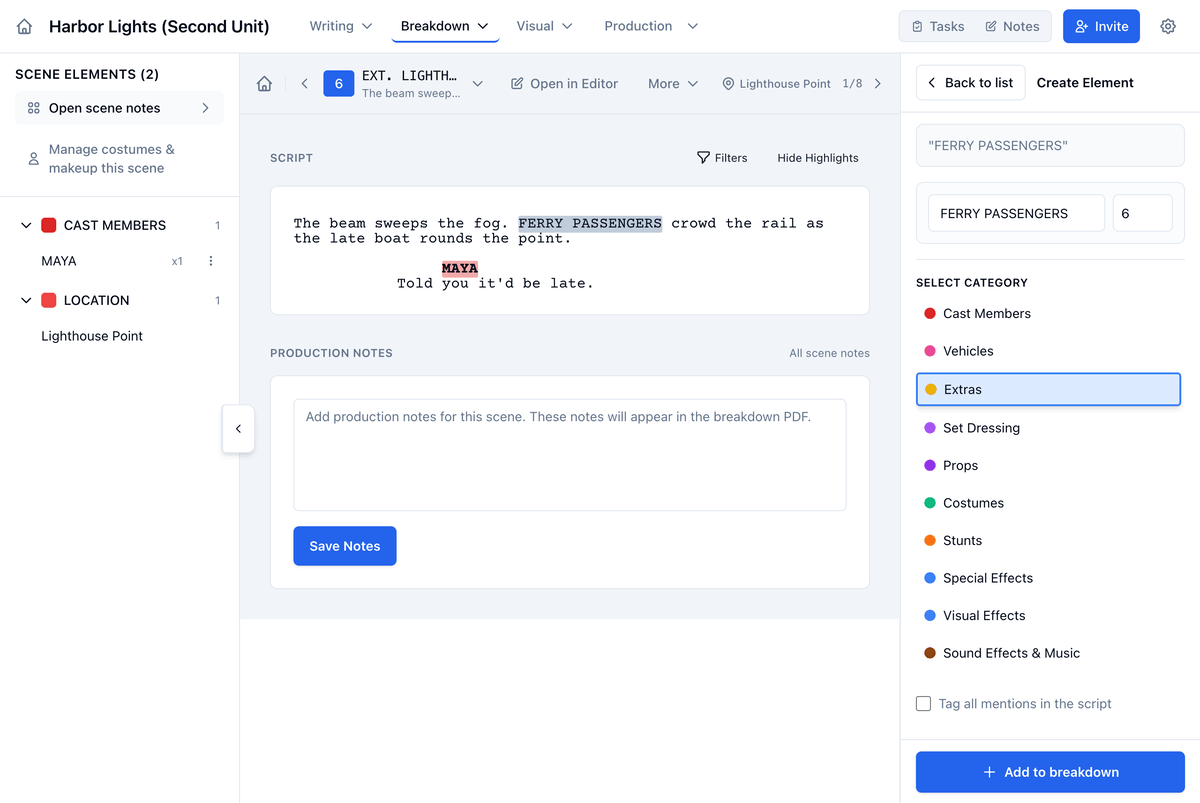Collapse the LOCATION group
This screenshot has height=803, width=1200.
26,301
